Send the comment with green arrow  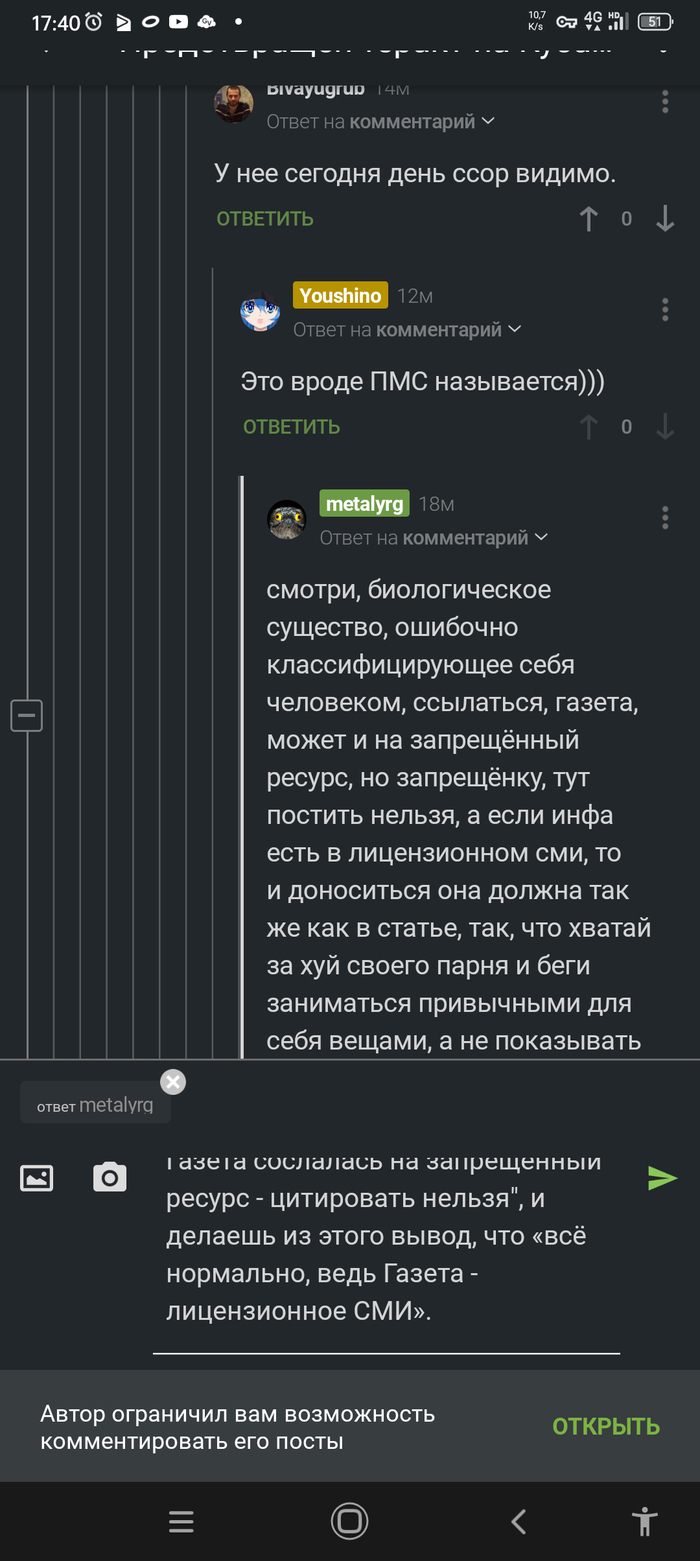[661, 1178]
